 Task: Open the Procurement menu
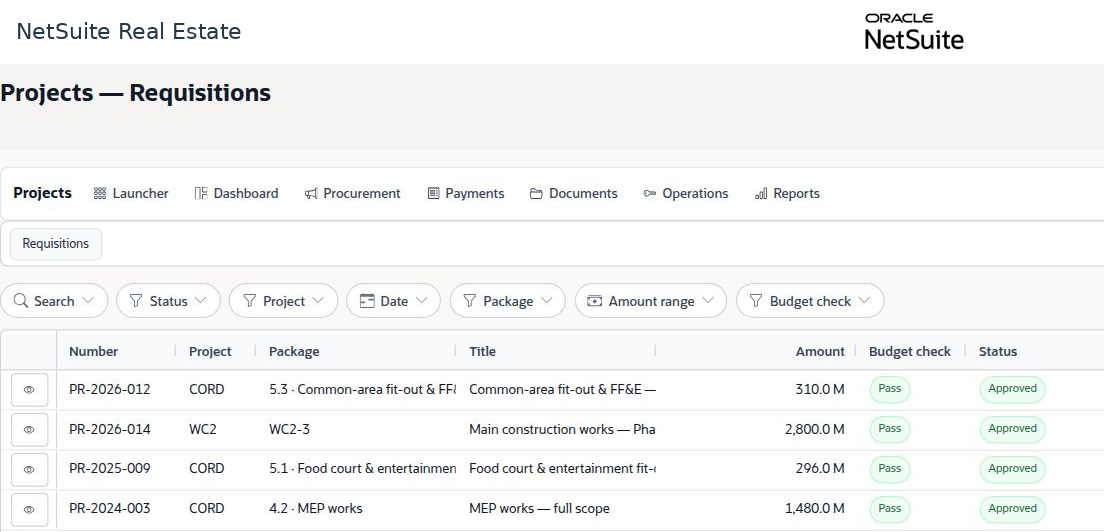(353, 194)
